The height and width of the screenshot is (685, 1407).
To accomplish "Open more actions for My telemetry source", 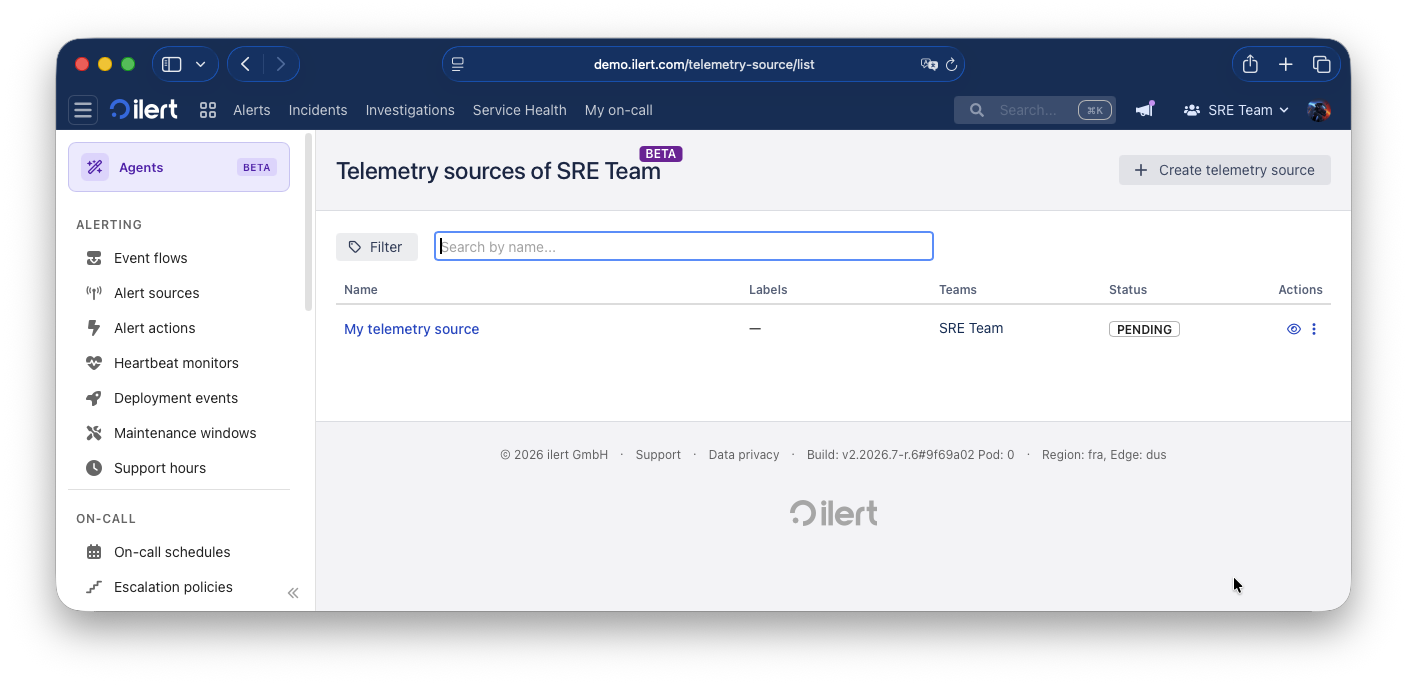I will [x=1314, y=329].
